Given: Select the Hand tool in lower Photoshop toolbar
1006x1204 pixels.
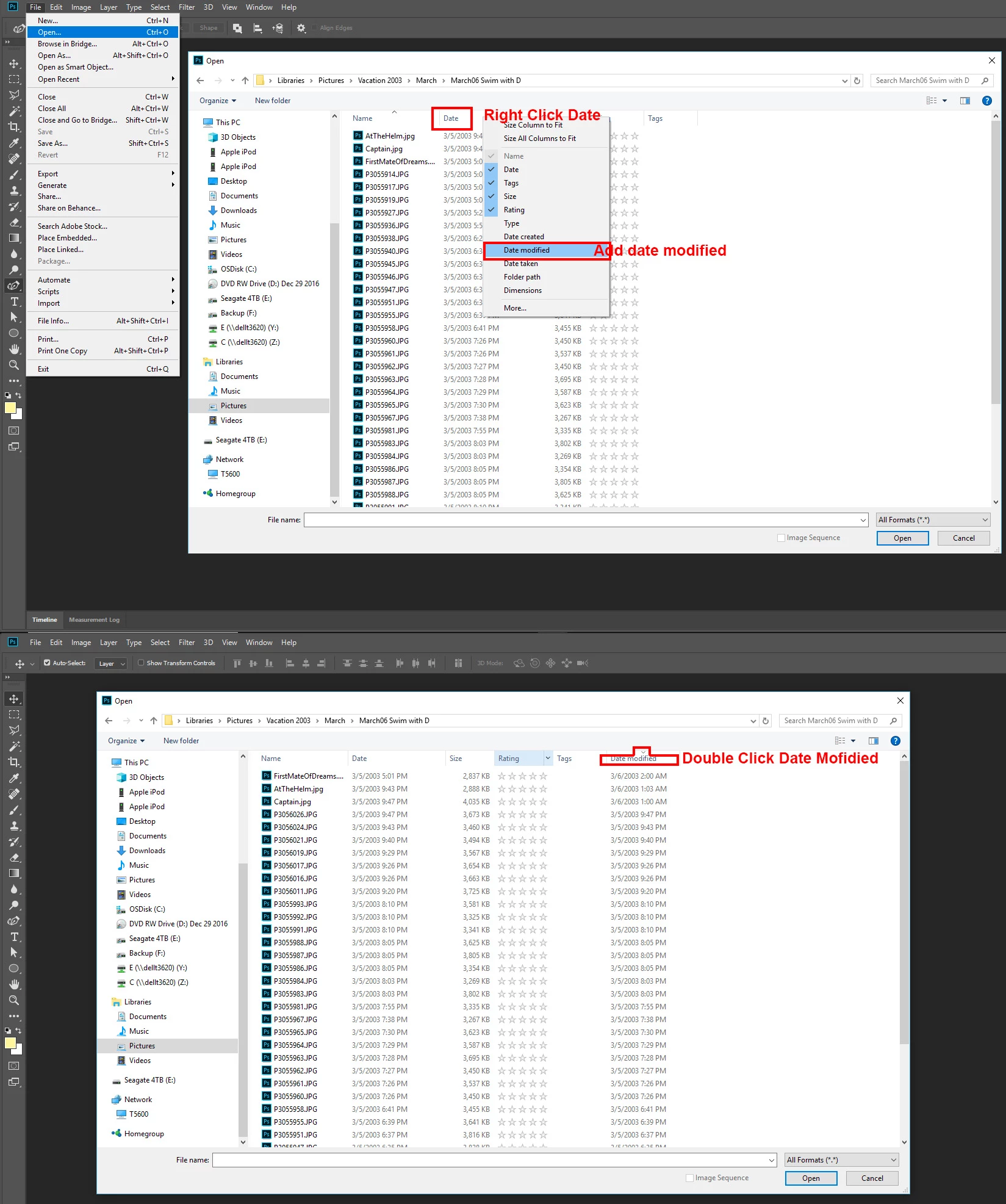Looking at the screenshot, I should [x=14, y=984].
